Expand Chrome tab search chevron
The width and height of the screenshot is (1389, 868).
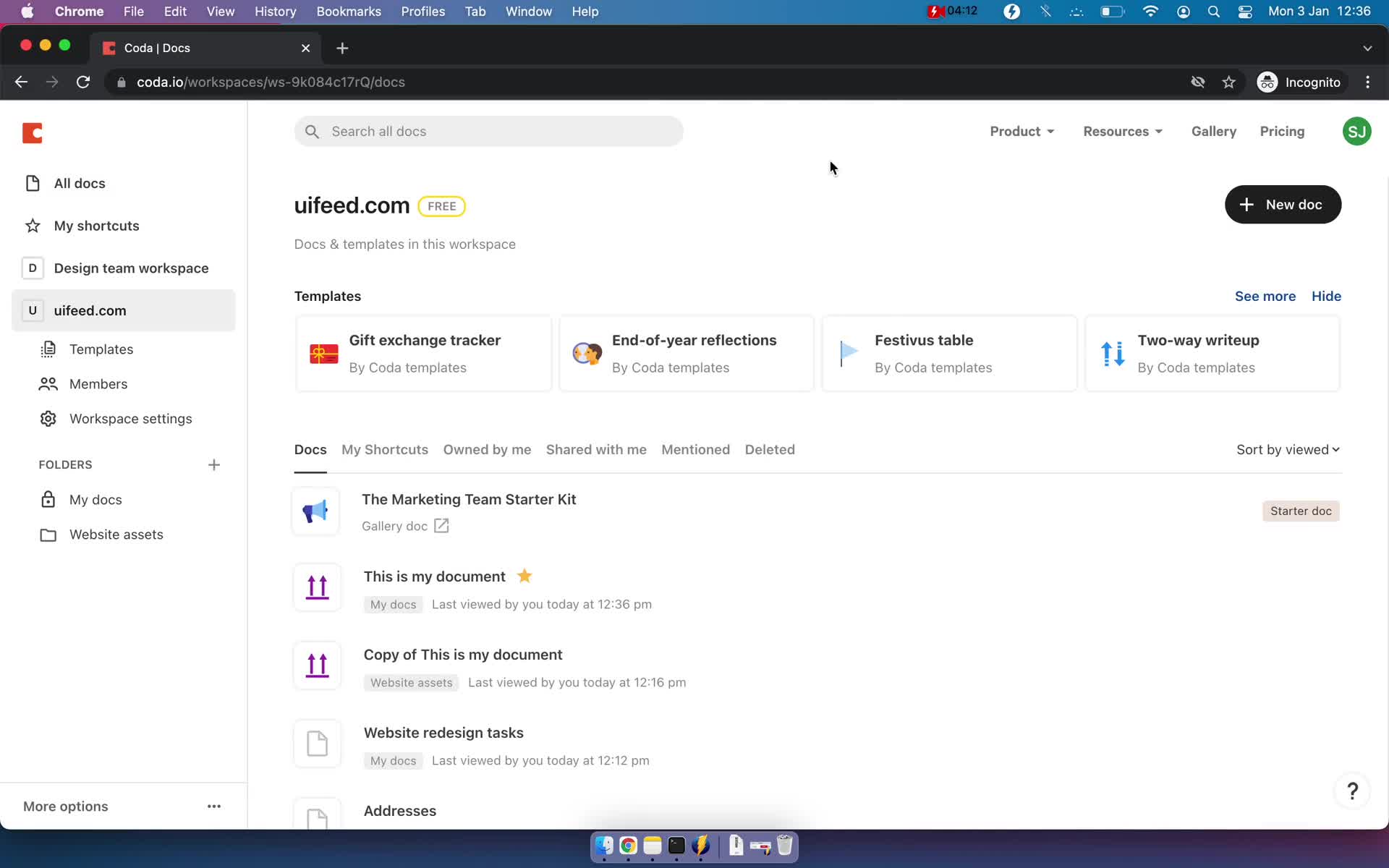[x=1367, y=48]
